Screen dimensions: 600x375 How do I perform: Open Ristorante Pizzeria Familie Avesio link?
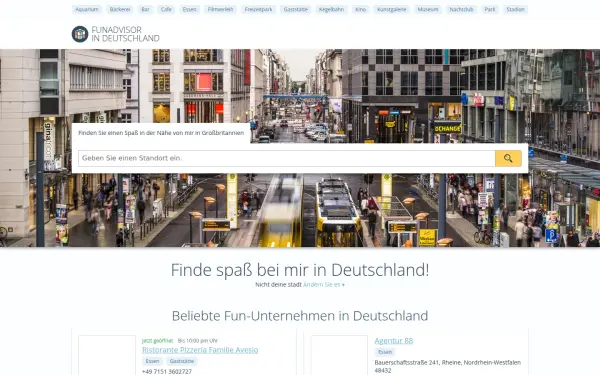click(200, 350)
